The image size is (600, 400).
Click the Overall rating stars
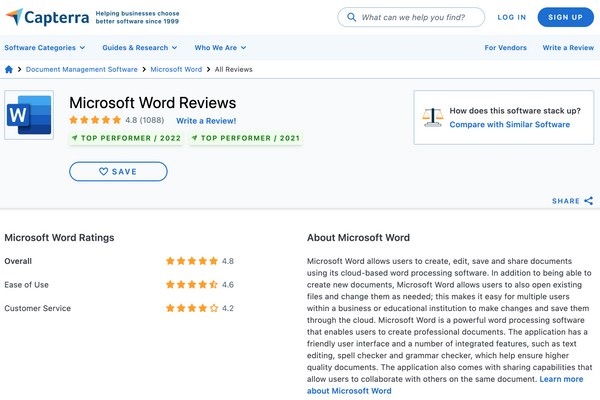[x=192, y=261]
